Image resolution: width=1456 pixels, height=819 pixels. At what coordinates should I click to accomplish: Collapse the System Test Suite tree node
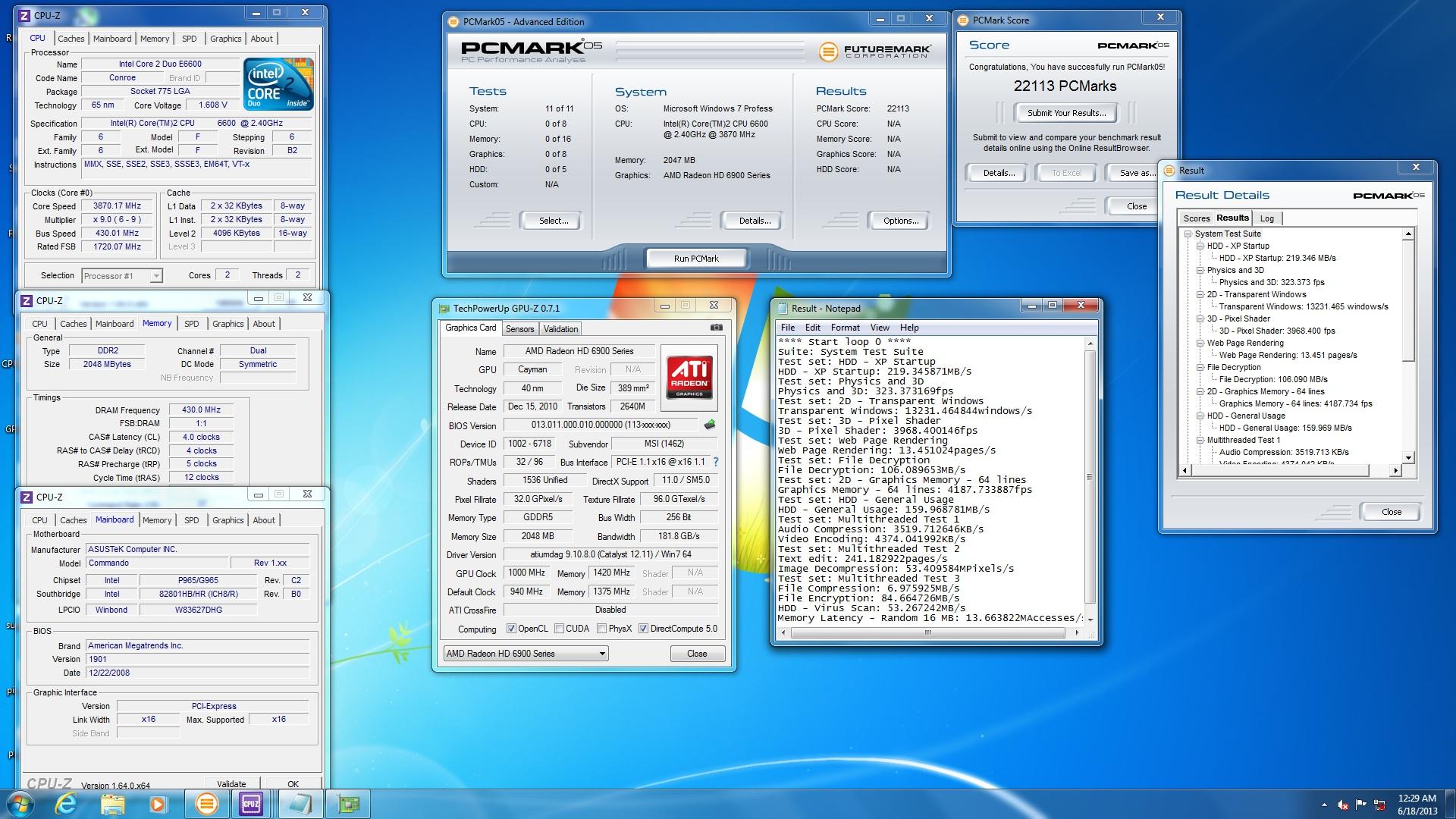point(1188,234)
